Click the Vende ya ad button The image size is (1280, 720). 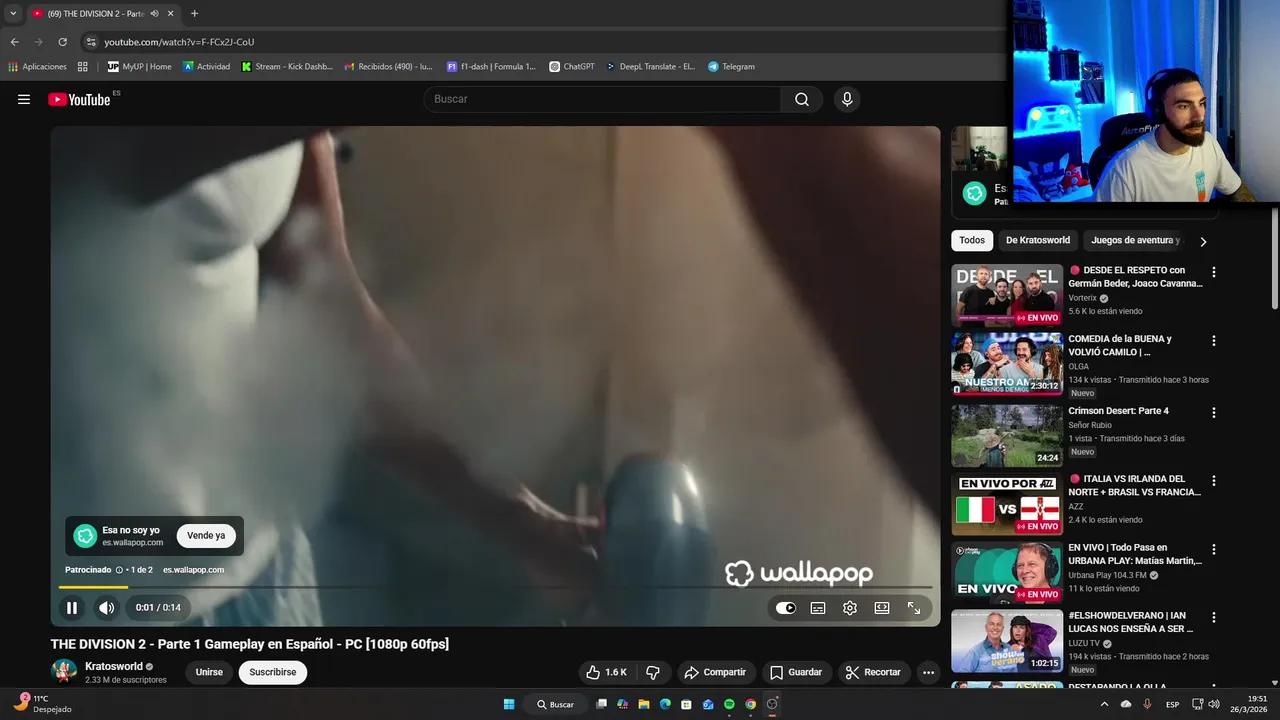[x=206, y=536]
